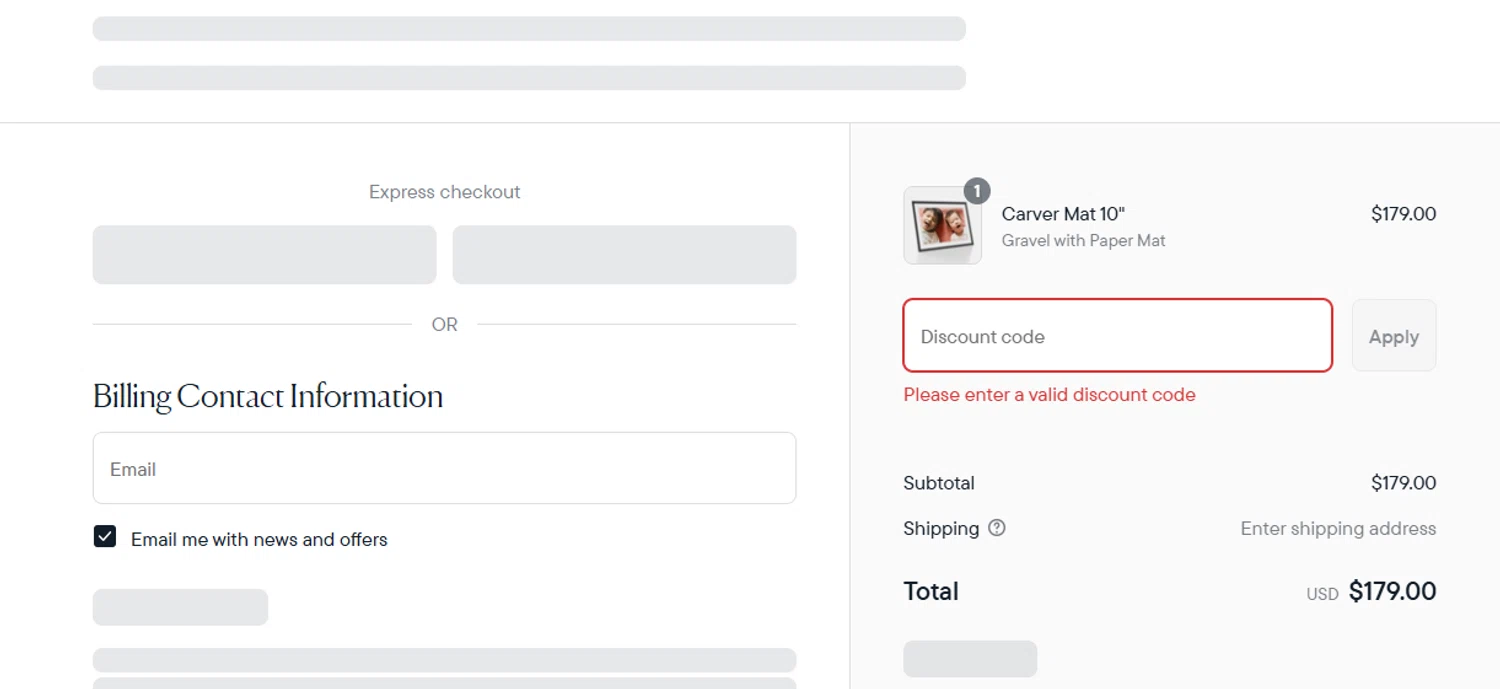This screenshot has height=689, width=1500.
Task: Click the OR divider text
Action: [444, 324]
